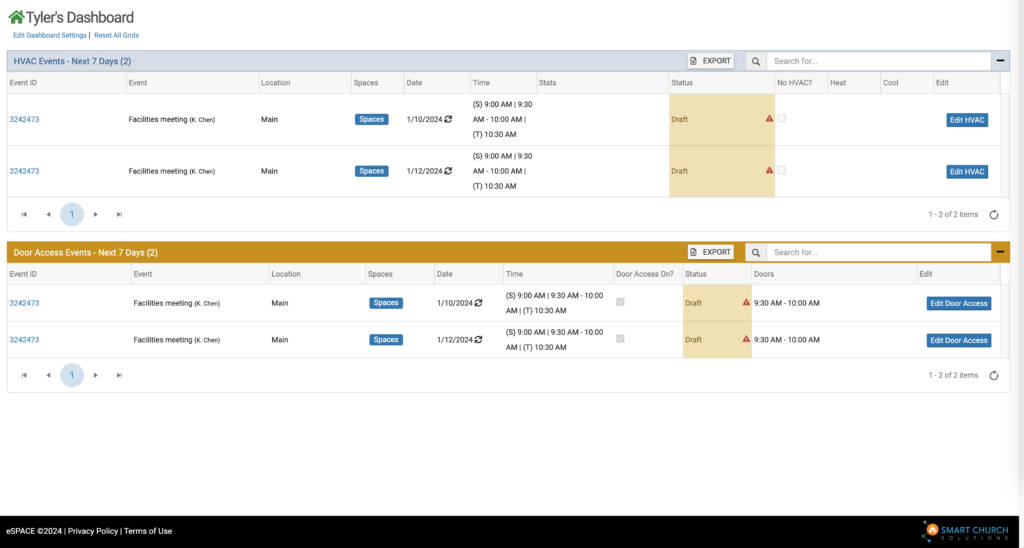The width and height of the screenshot is (1024, 548).
Task: Go to next page in Door Access pager
Action: (x=95, y=375)
